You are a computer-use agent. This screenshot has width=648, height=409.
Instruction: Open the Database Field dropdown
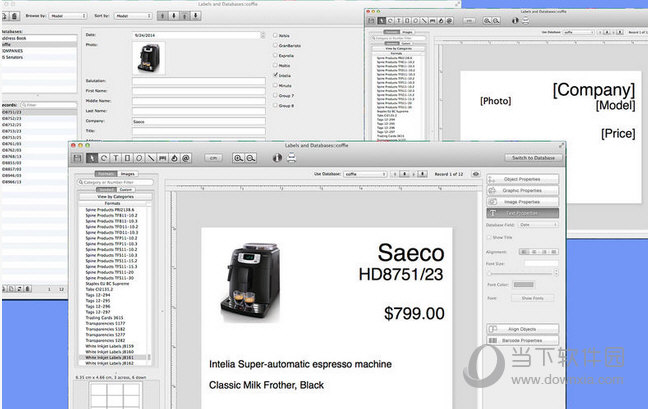[538, 225]
